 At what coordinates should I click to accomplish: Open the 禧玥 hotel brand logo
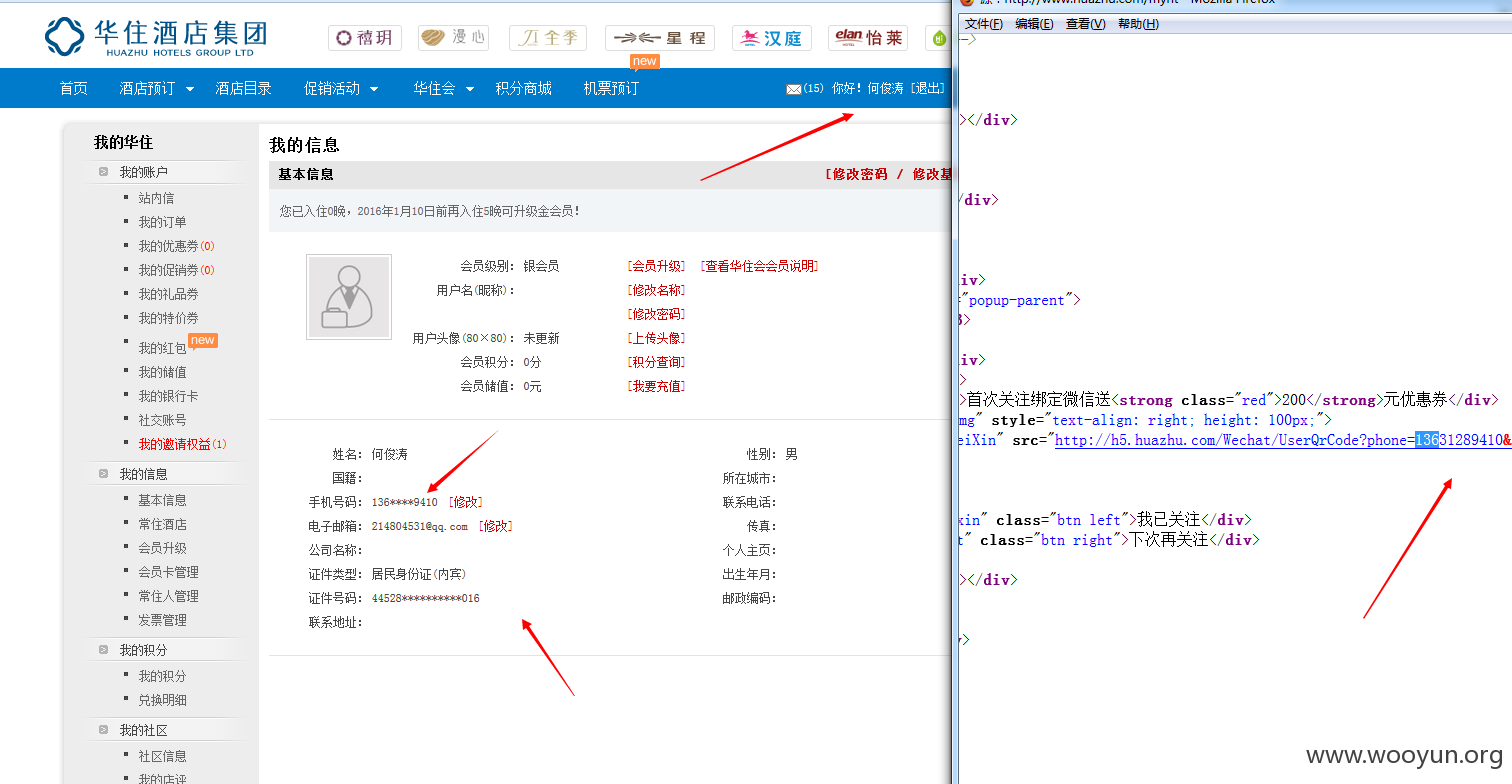(x=365, y=38)
